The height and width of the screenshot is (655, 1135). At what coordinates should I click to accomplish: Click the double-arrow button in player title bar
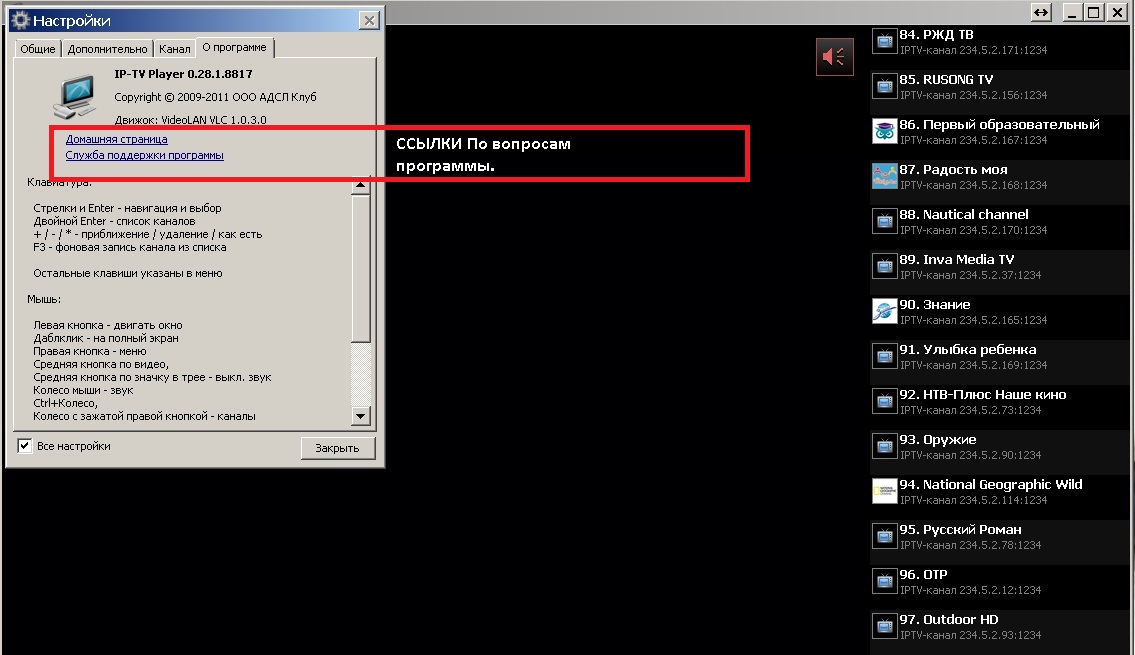click(1041, 12)
